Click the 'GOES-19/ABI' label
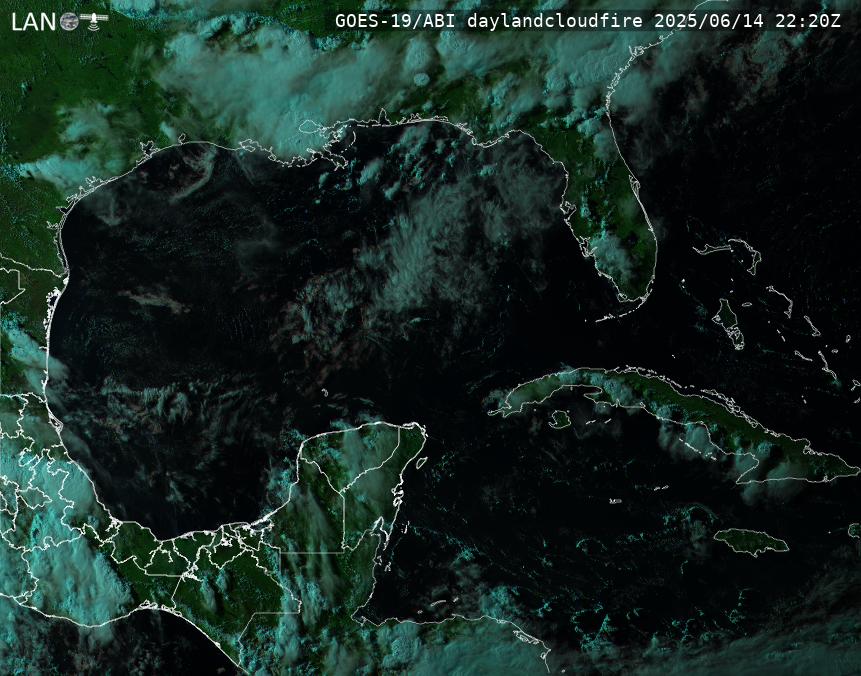The image size is (861, 676). 395,21
